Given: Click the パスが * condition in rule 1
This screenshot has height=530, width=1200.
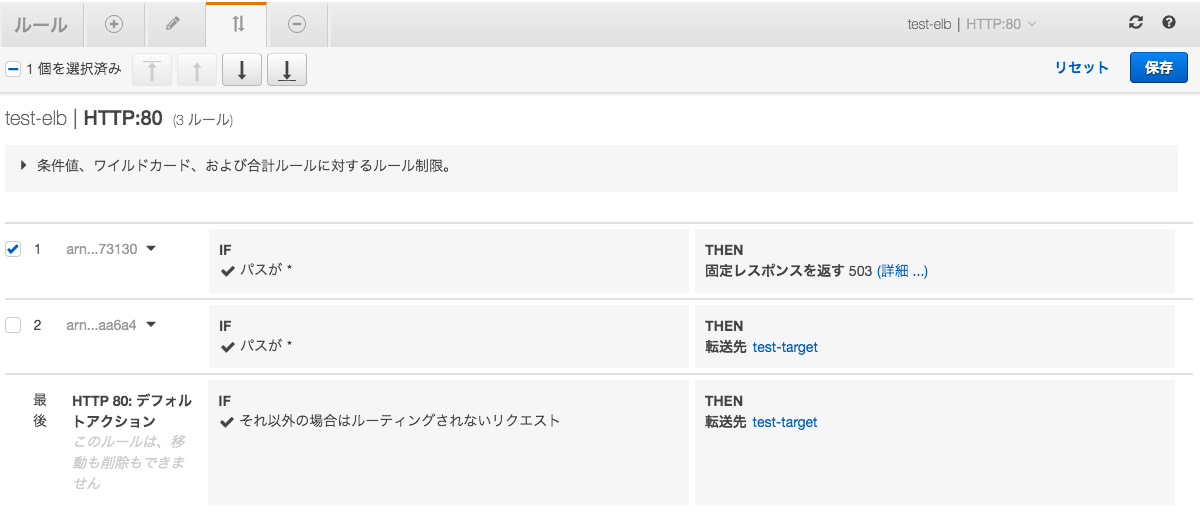Looking at the screenshot, I should (x=265, y=271).
